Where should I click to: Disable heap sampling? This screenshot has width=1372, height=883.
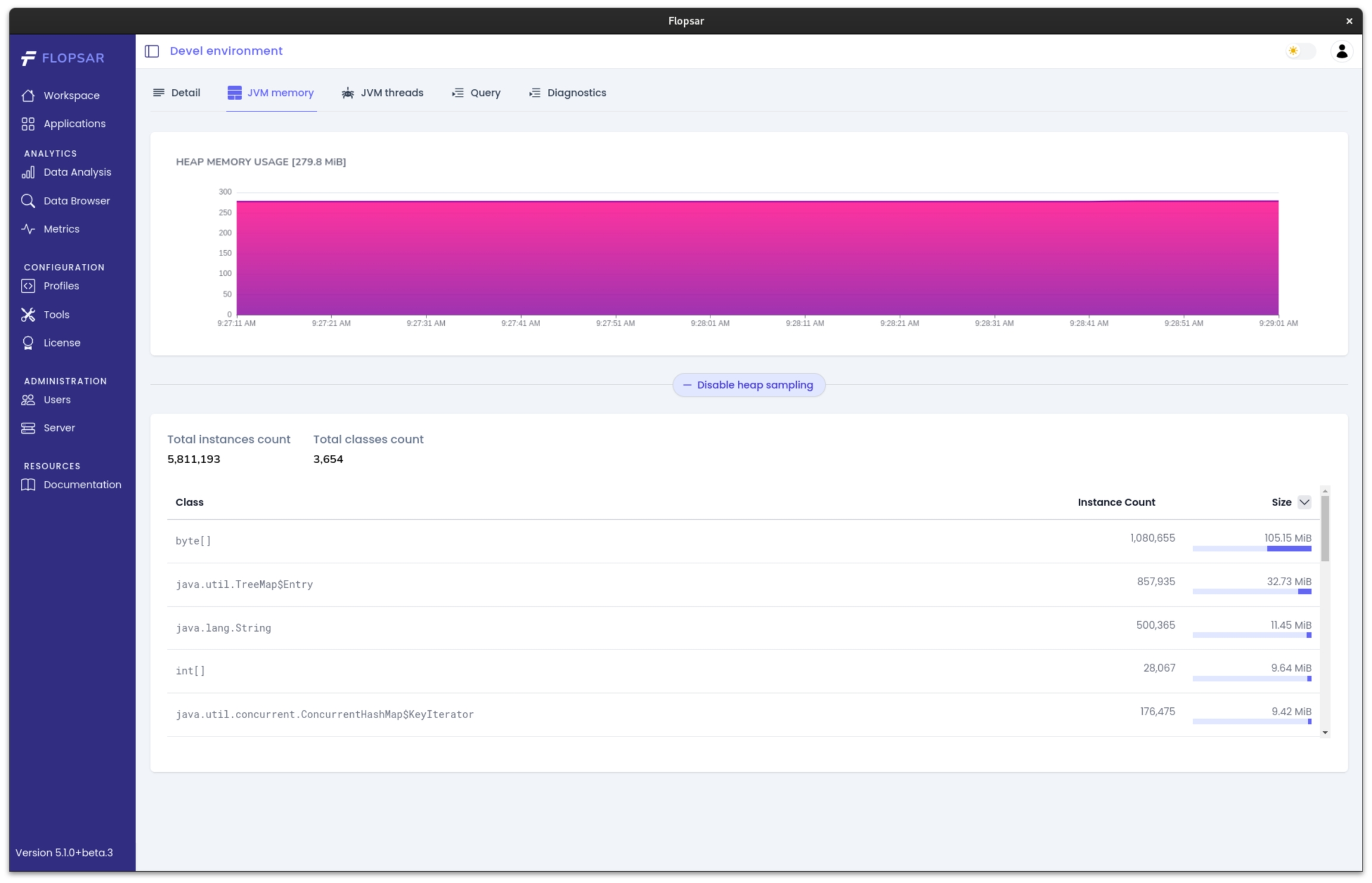[x=749, y=385]
